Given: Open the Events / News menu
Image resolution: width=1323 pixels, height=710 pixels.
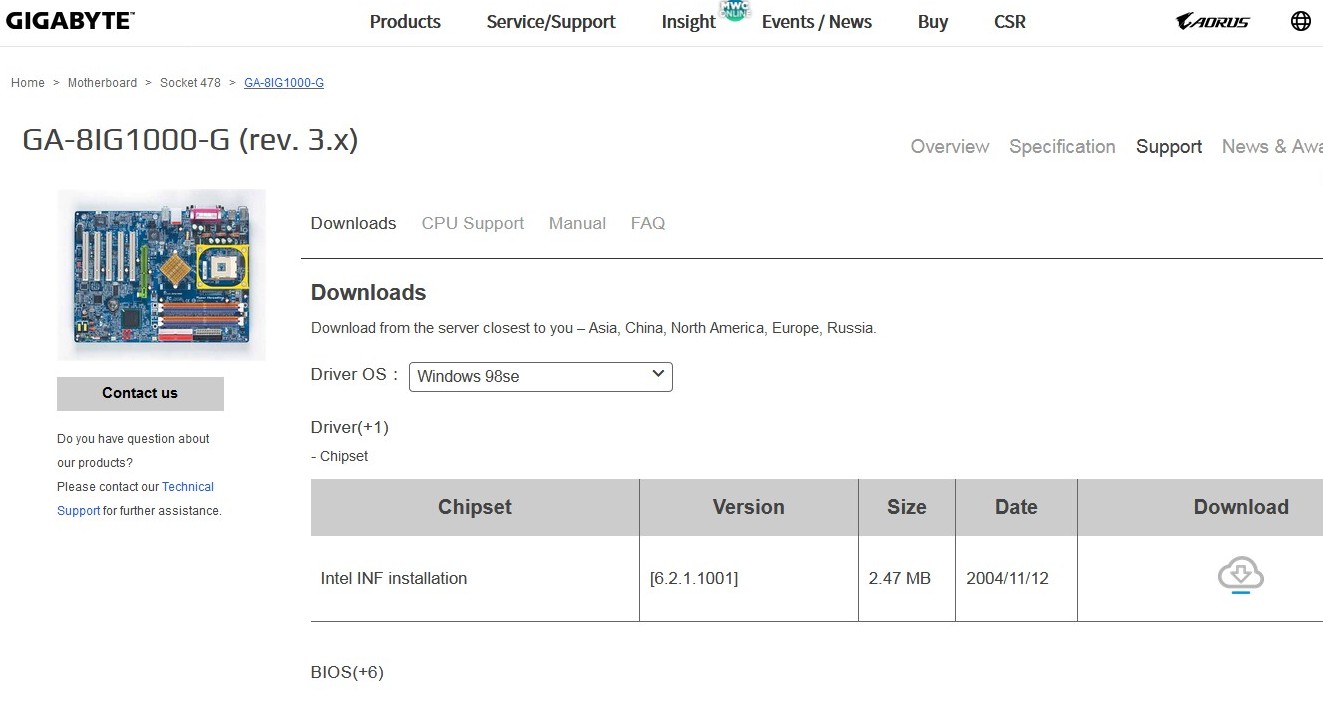Looking at the screenshot, I should point(817,22).
